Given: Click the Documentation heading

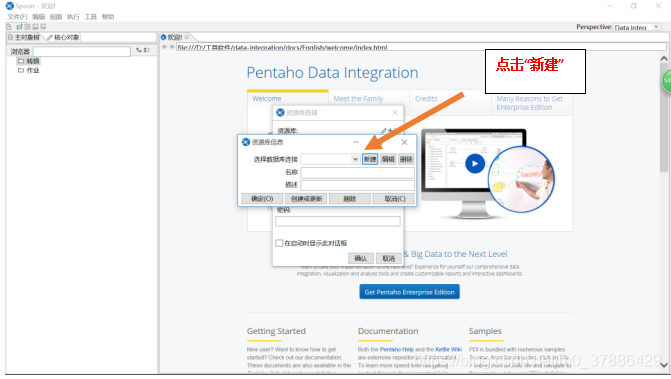Looking at the screenshot, I should (388, 331).
